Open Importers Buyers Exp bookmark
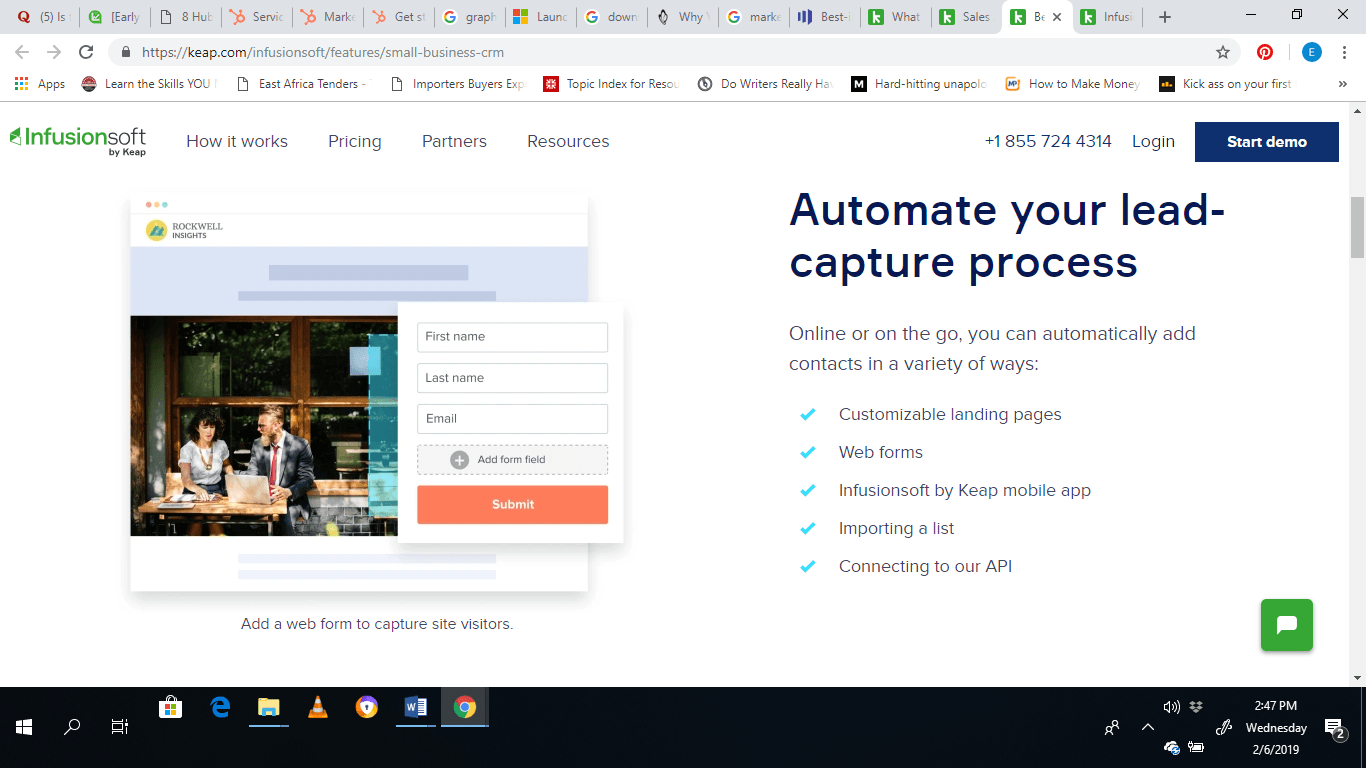This screenshot has height=768, width=1366. point(457,84)
